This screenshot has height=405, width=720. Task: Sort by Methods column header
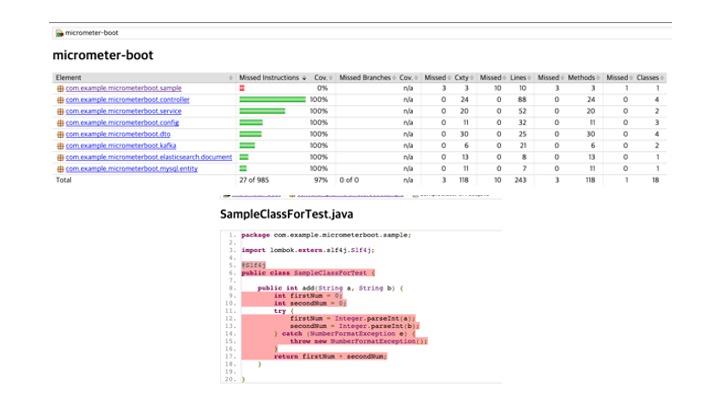click(583, 78)
